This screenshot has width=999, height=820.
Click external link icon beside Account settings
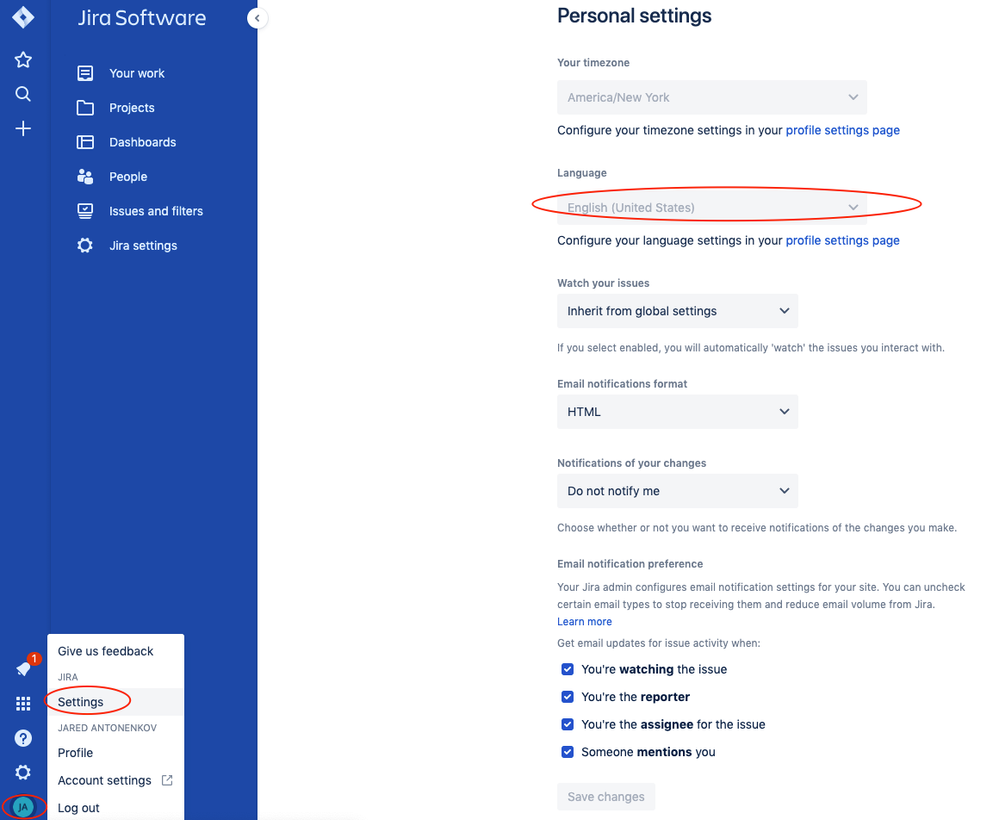(167, 780)
